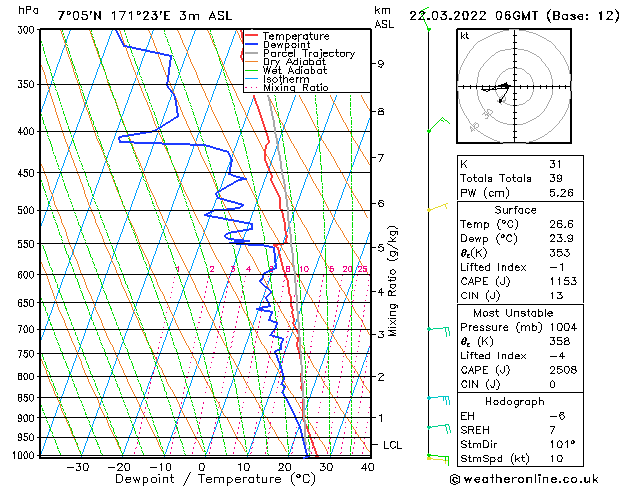Click the K index value 31
This screenshot has height=486, width=629.
coord(556,164)
